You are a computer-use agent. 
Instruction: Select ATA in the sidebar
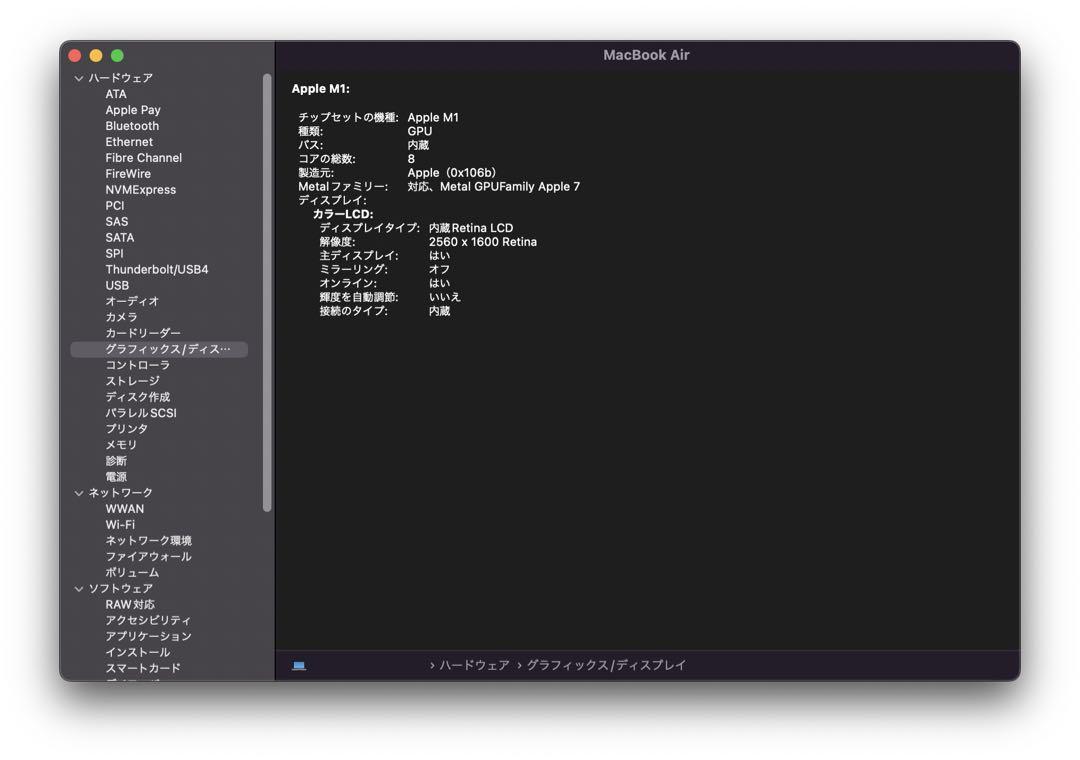[x=116, y=94]
